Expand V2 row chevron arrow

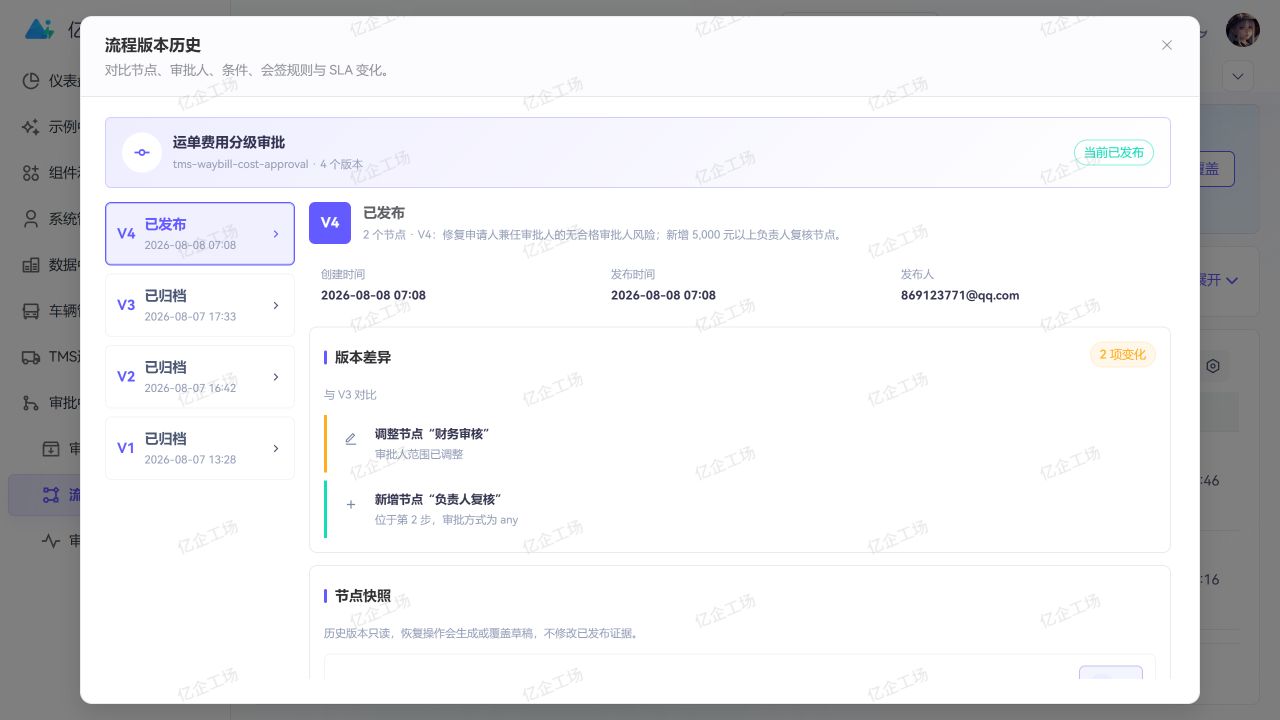coord(276,377)
